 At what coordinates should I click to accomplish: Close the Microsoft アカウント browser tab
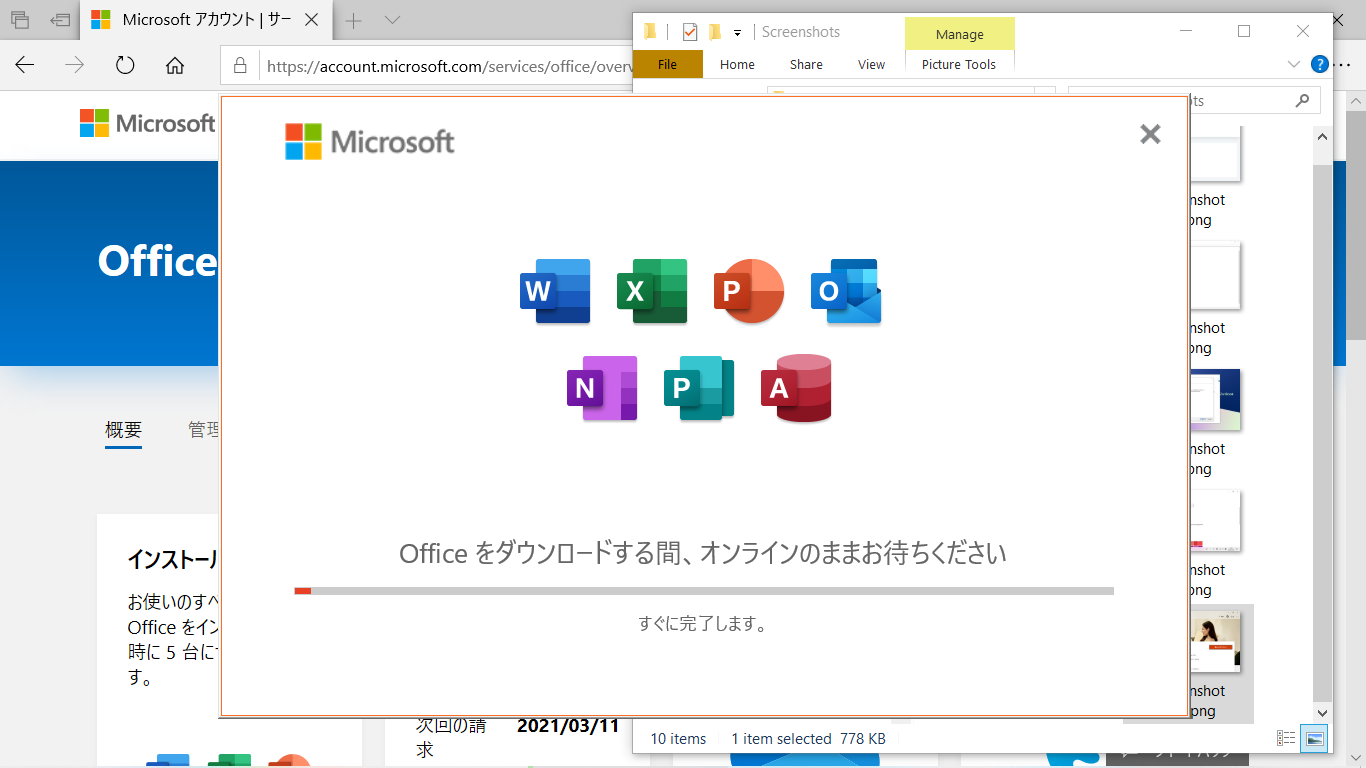(x=312, y=20)
